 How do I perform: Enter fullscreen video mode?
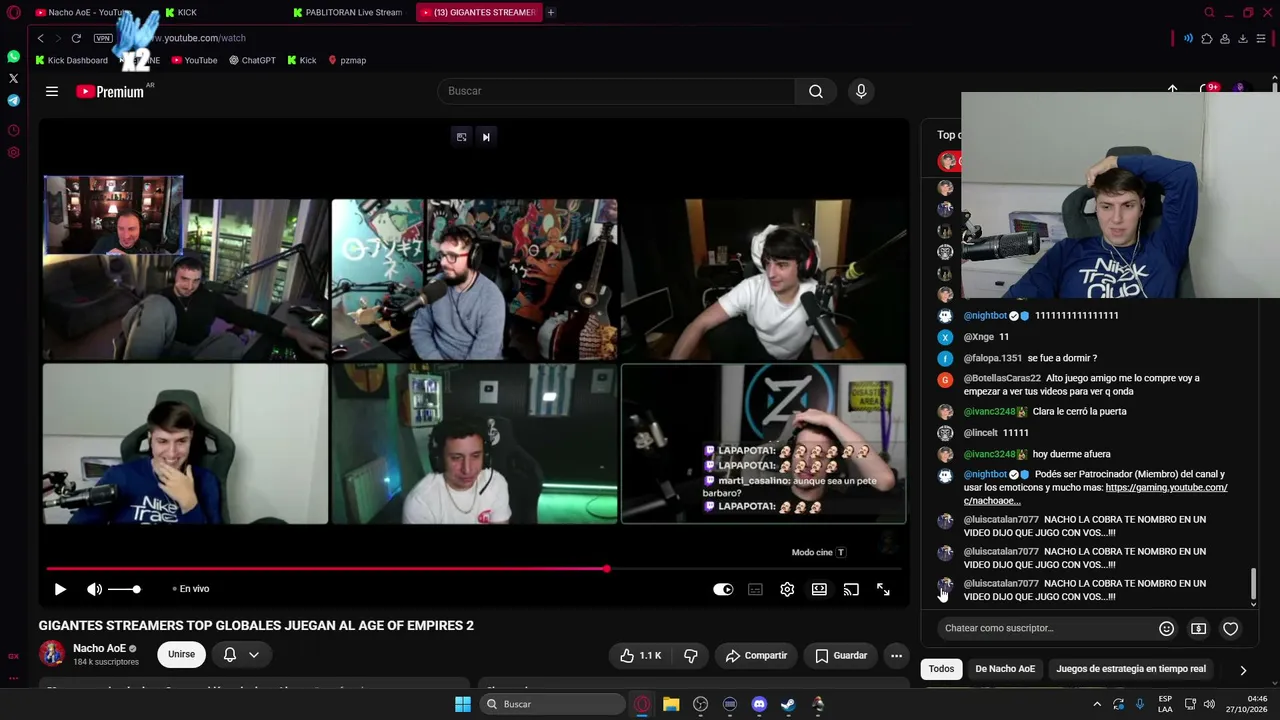tap(883, 589)
